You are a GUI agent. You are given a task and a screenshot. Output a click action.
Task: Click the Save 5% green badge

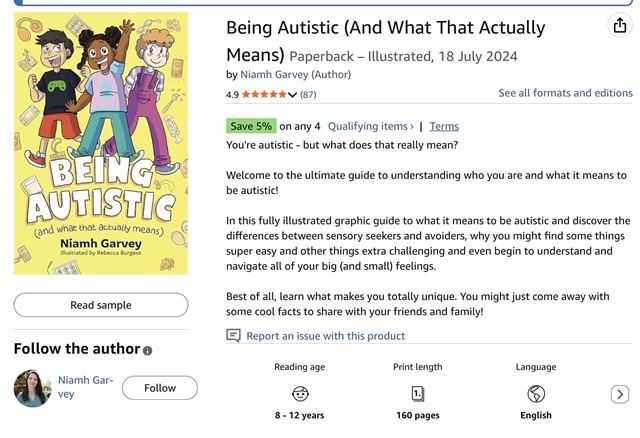(x=251, y=126)
